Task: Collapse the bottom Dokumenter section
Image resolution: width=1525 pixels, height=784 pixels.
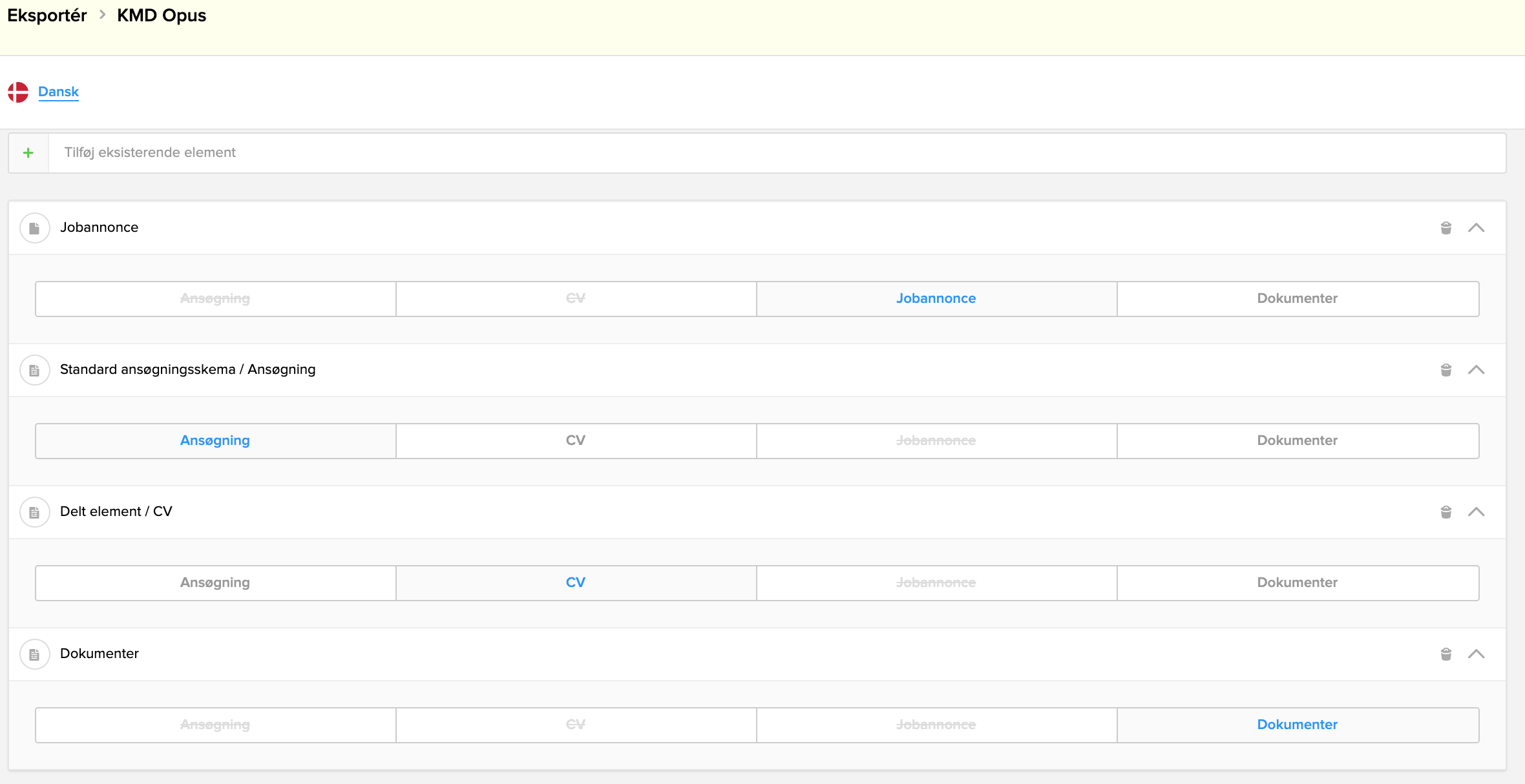Action: pos(1476,654)
